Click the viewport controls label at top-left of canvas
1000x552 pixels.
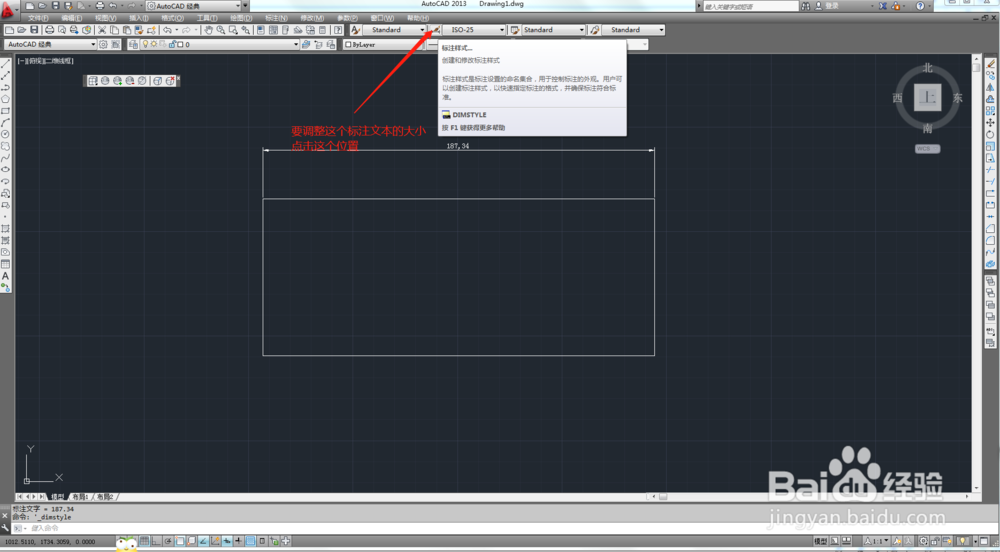tap(46, 61)
